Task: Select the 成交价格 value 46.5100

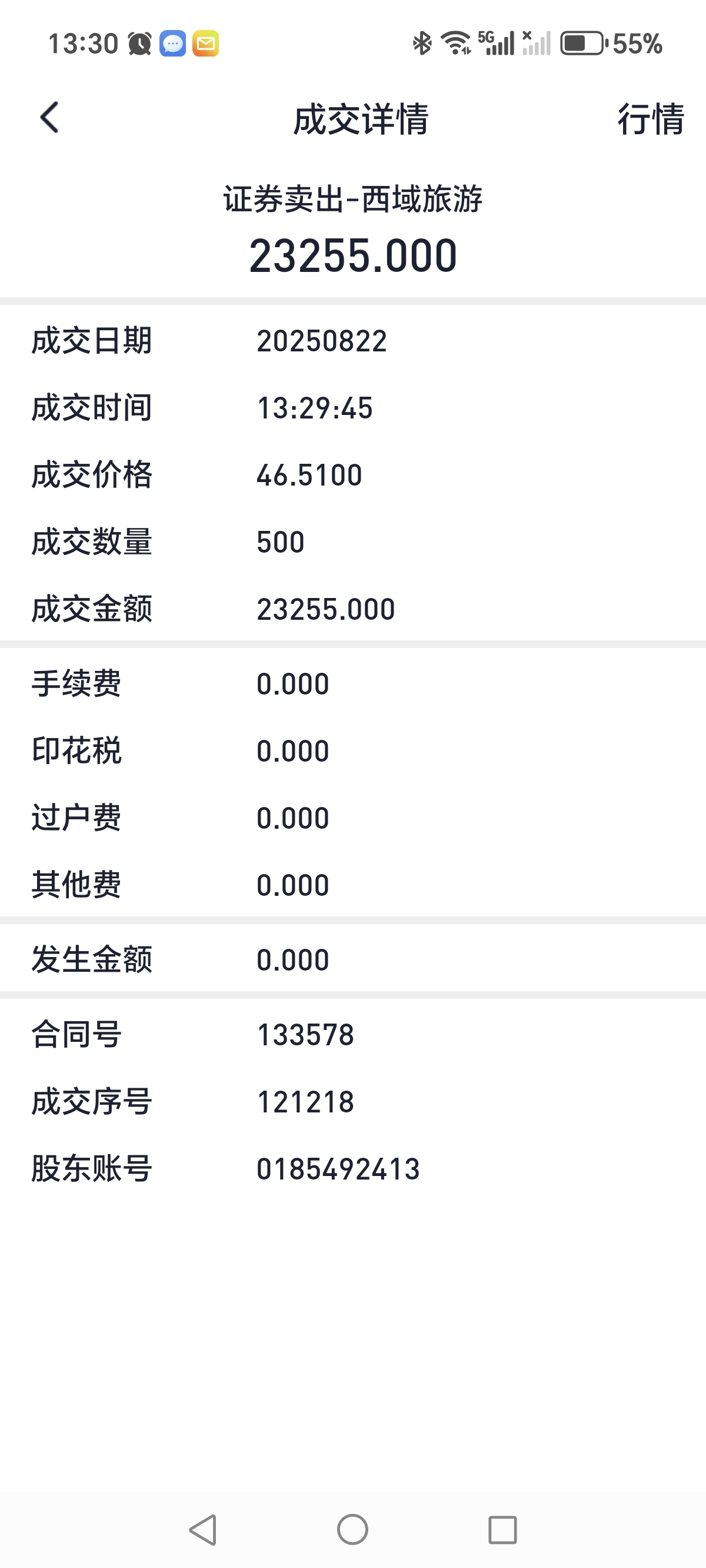Action: tap(309, 475)
